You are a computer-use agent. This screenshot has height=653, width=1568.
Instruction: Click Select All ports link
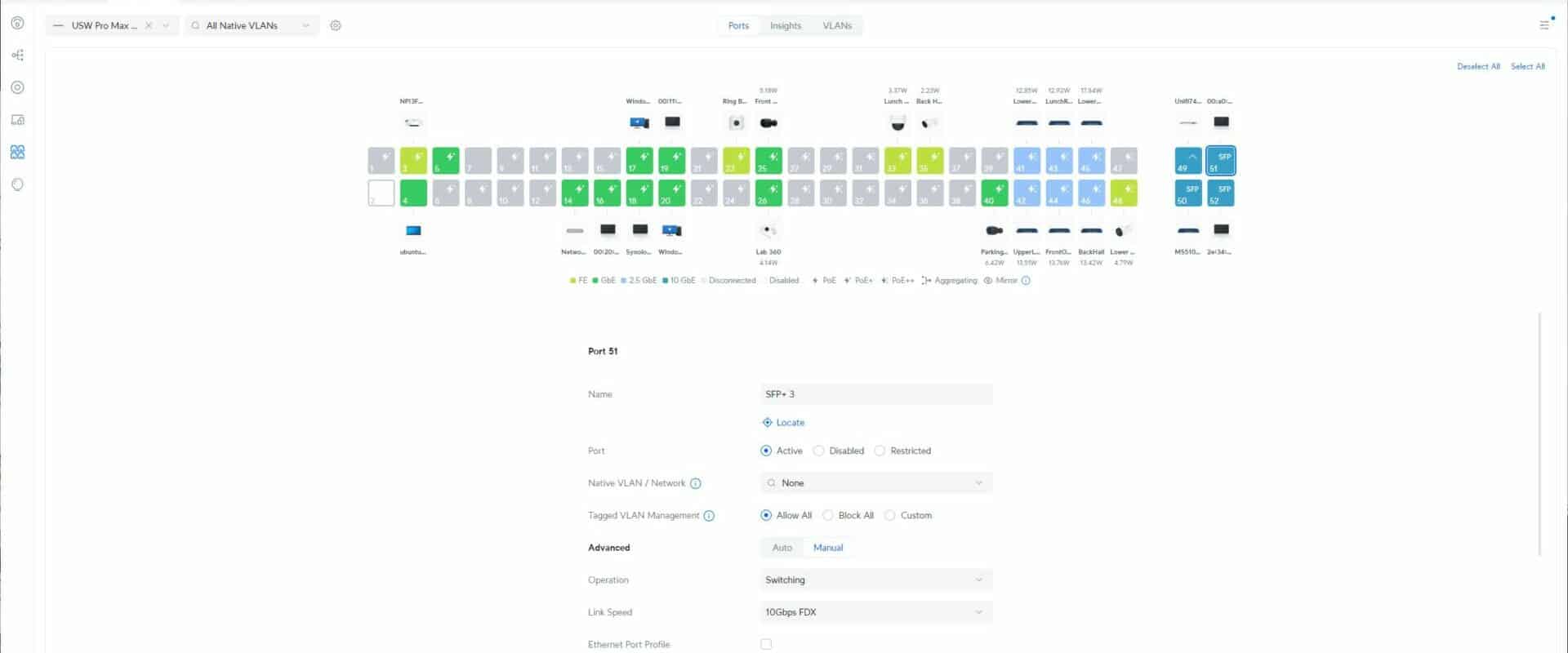pos(1527,66)
